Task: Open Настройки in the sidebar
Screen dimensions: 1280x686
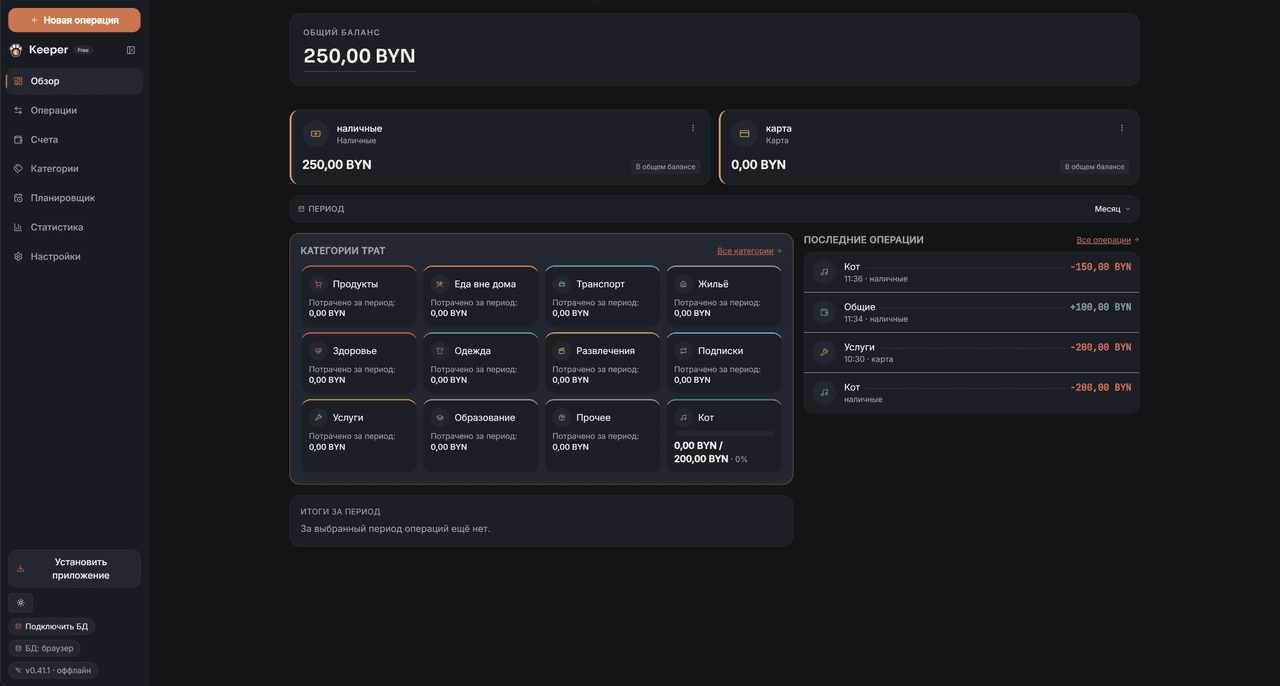Action: (75, 256)
